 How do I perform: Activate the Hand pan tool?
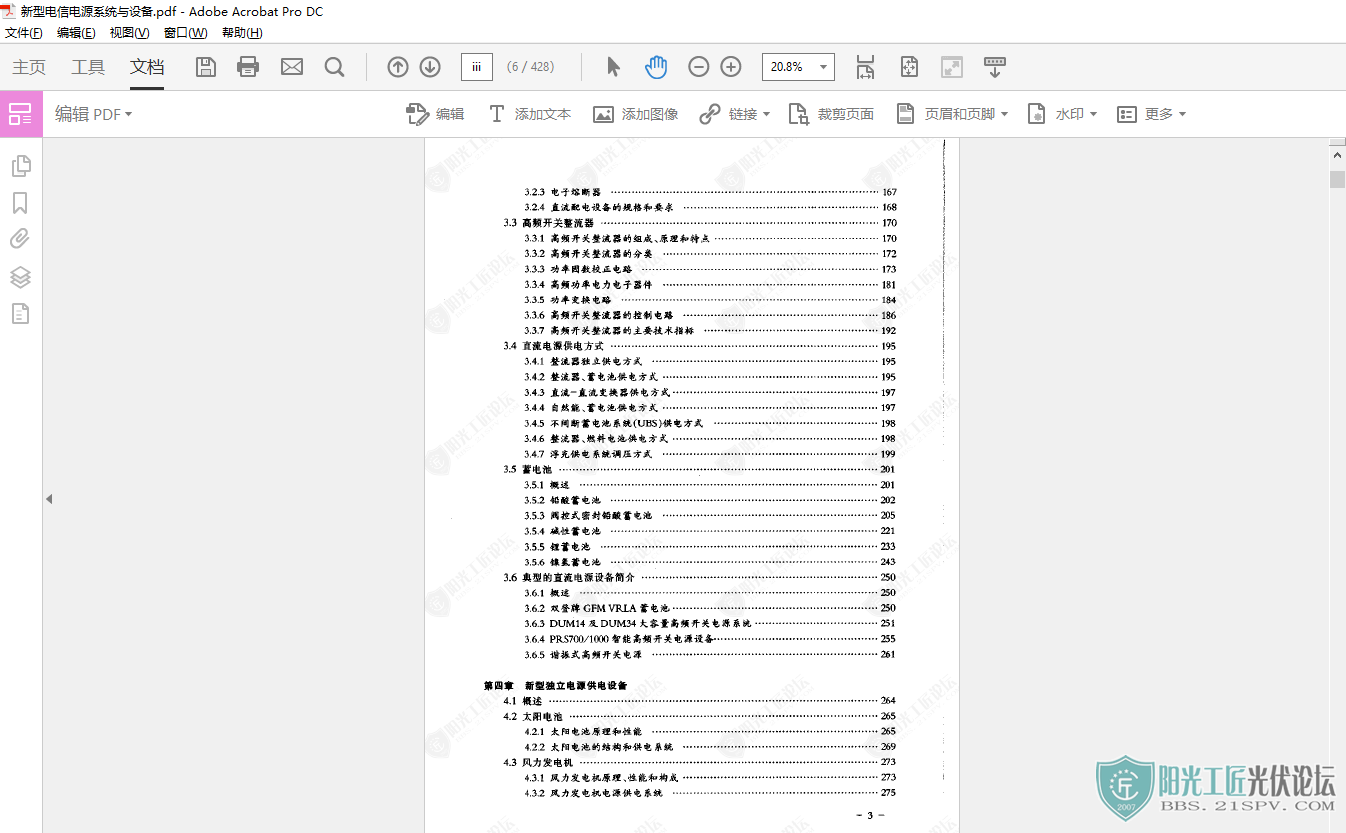(656, 67)
